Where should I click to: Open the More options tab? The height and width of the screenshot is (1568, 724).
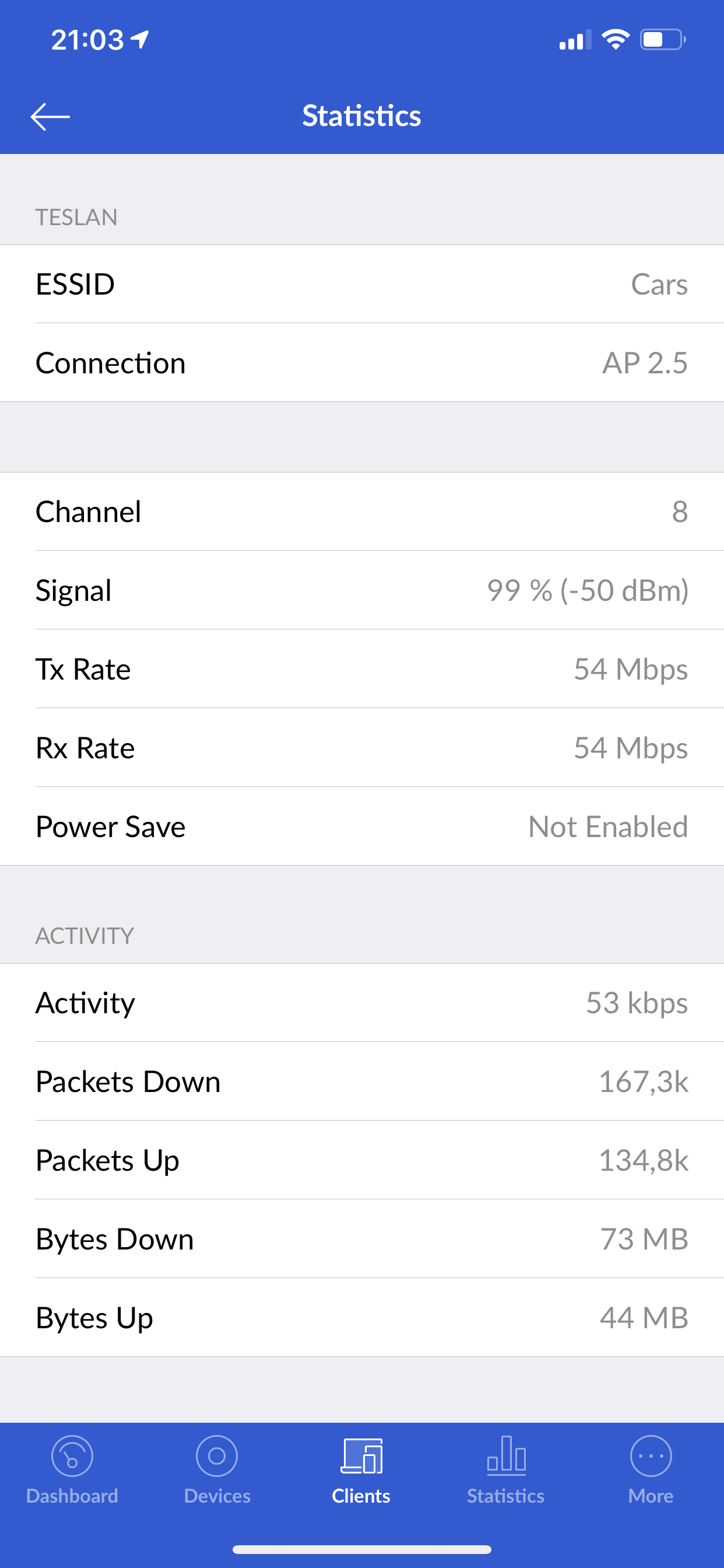[651, 1455]
